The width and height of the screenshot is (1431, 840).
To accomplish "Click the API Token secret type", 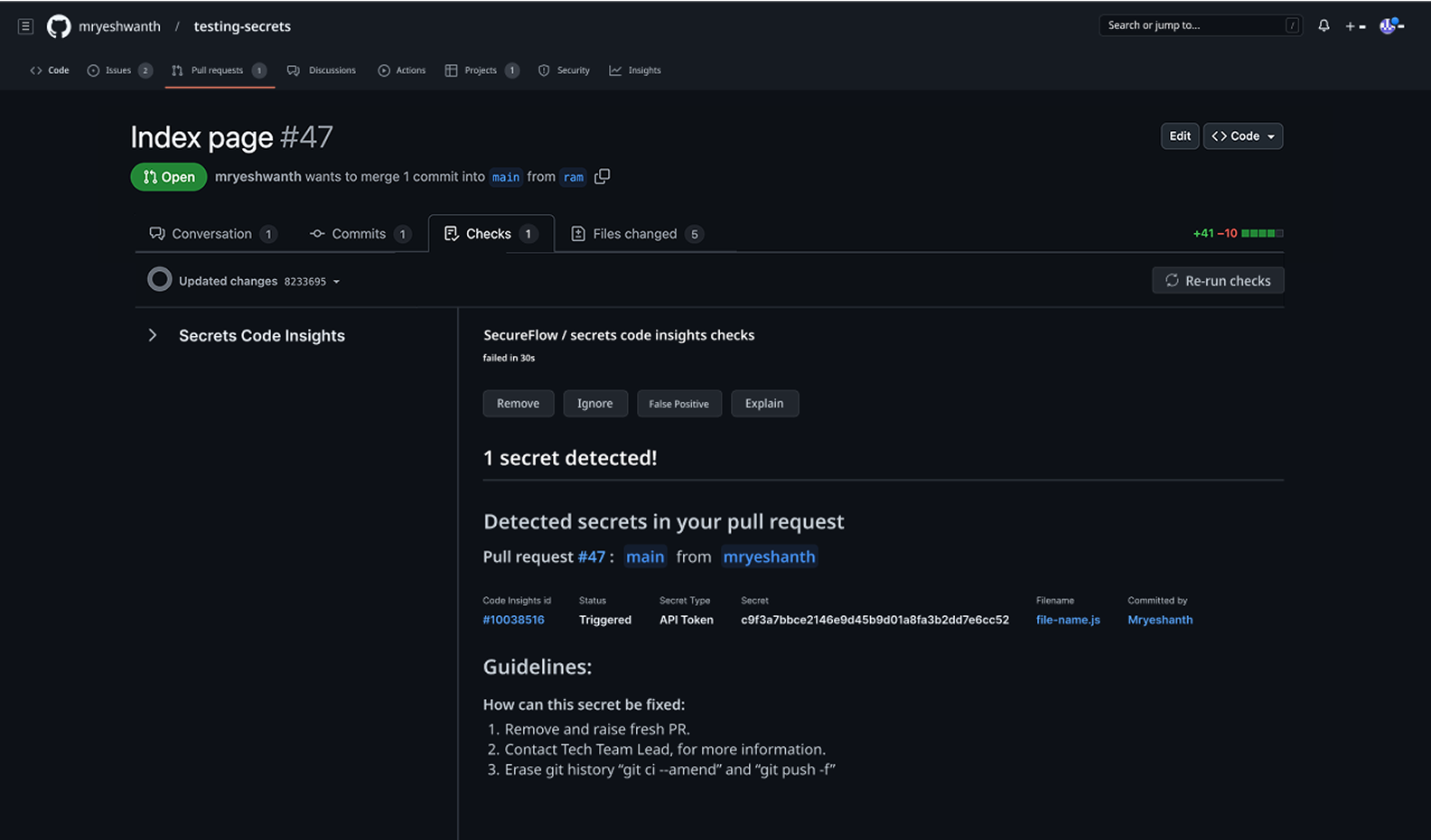I will point(687,621).
